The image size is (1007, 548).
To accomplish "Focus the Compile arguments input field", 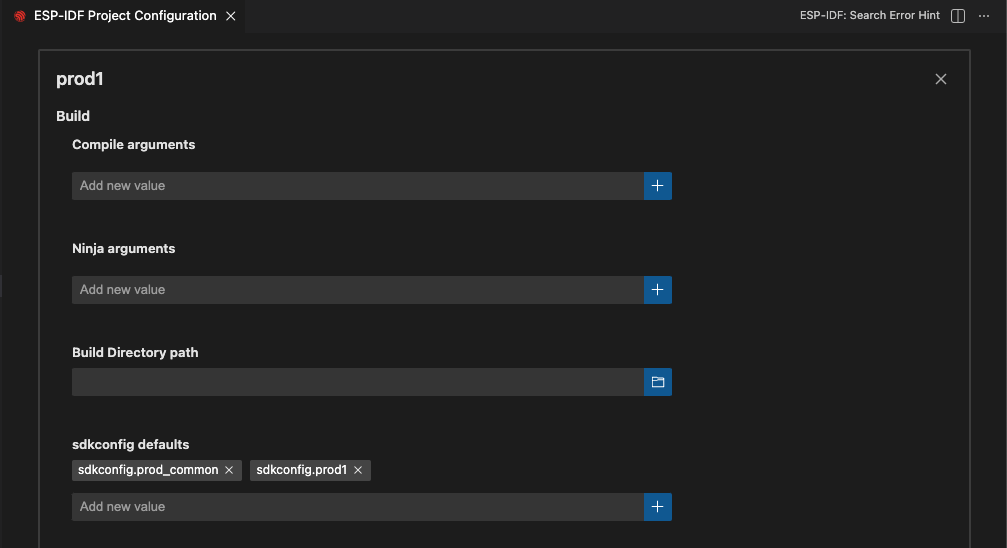I will pos(357,186).
